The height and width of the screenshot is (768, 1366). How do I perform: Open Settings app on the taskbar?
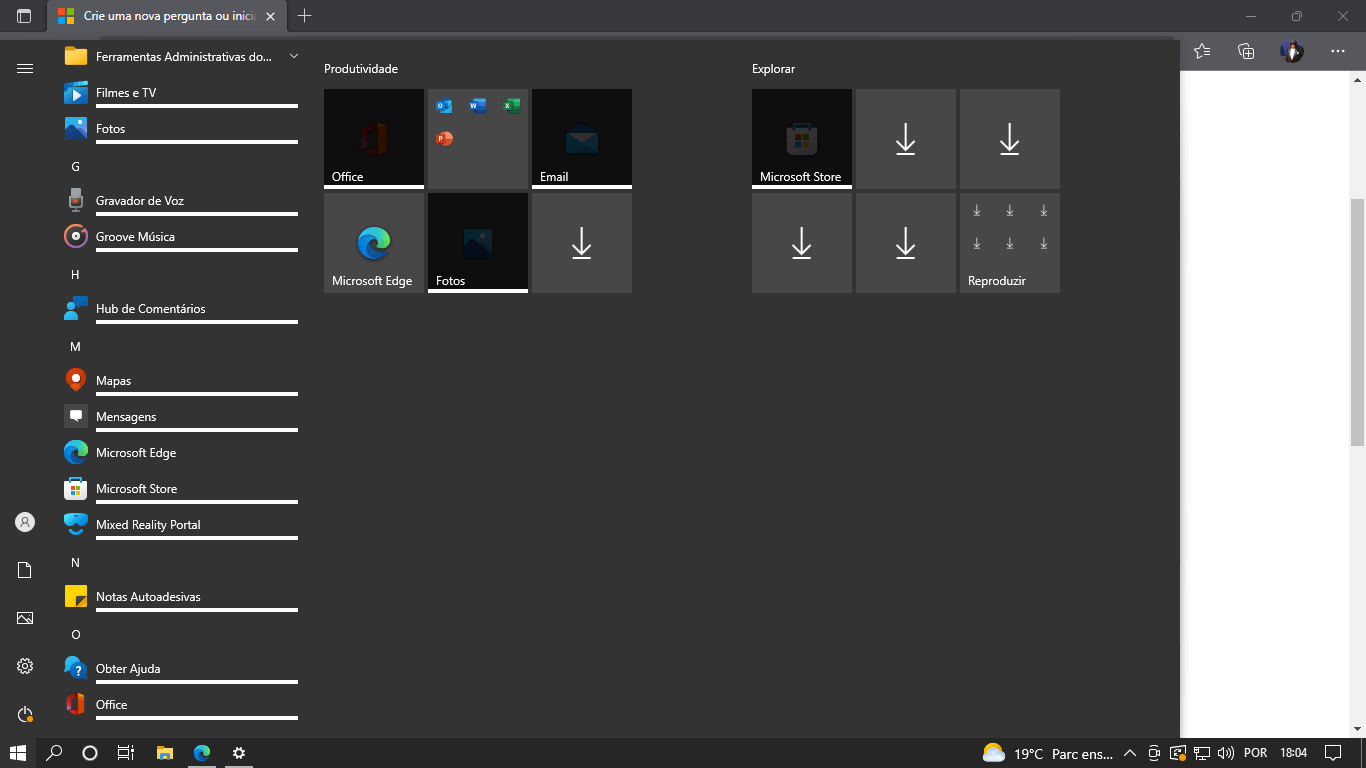tap(239, 753)
